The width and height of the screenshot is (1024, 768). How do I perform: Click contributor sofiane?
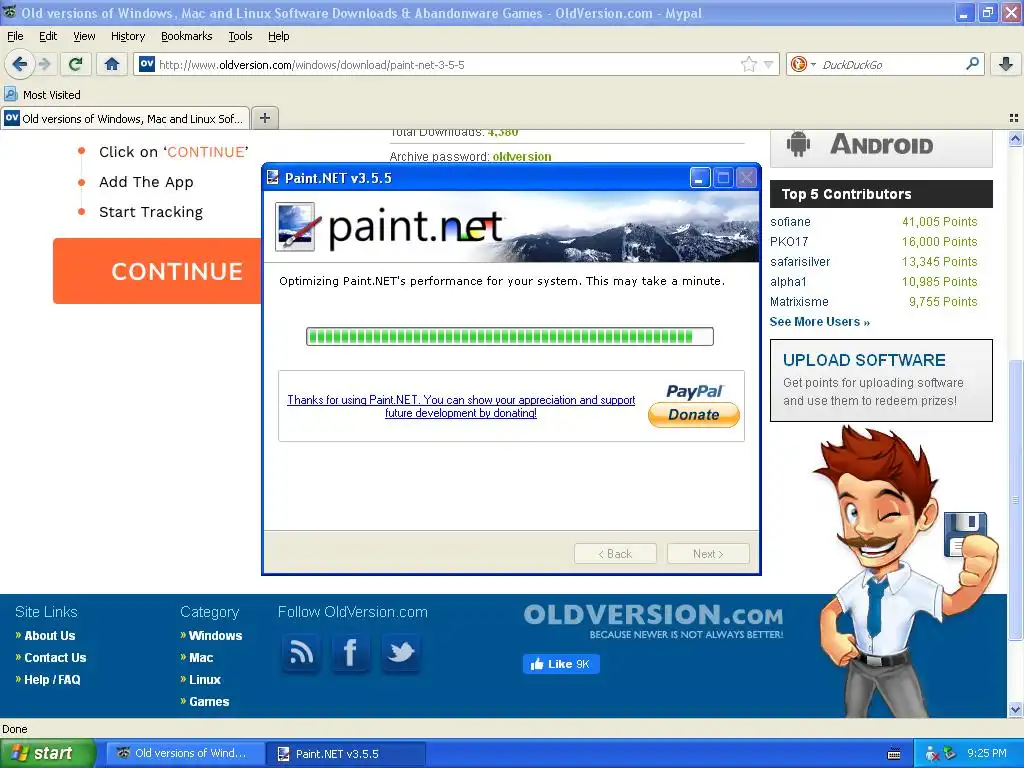[x=790, y=222]
